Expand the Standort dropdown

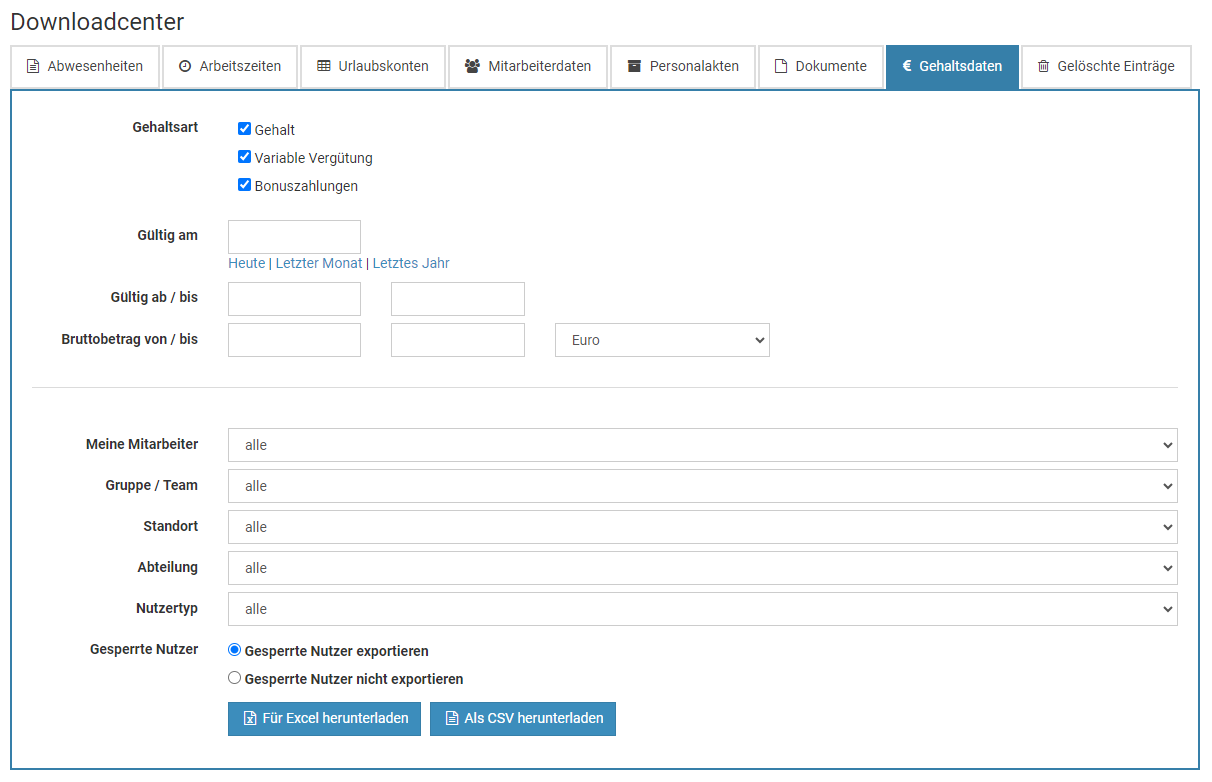[702, 527]
